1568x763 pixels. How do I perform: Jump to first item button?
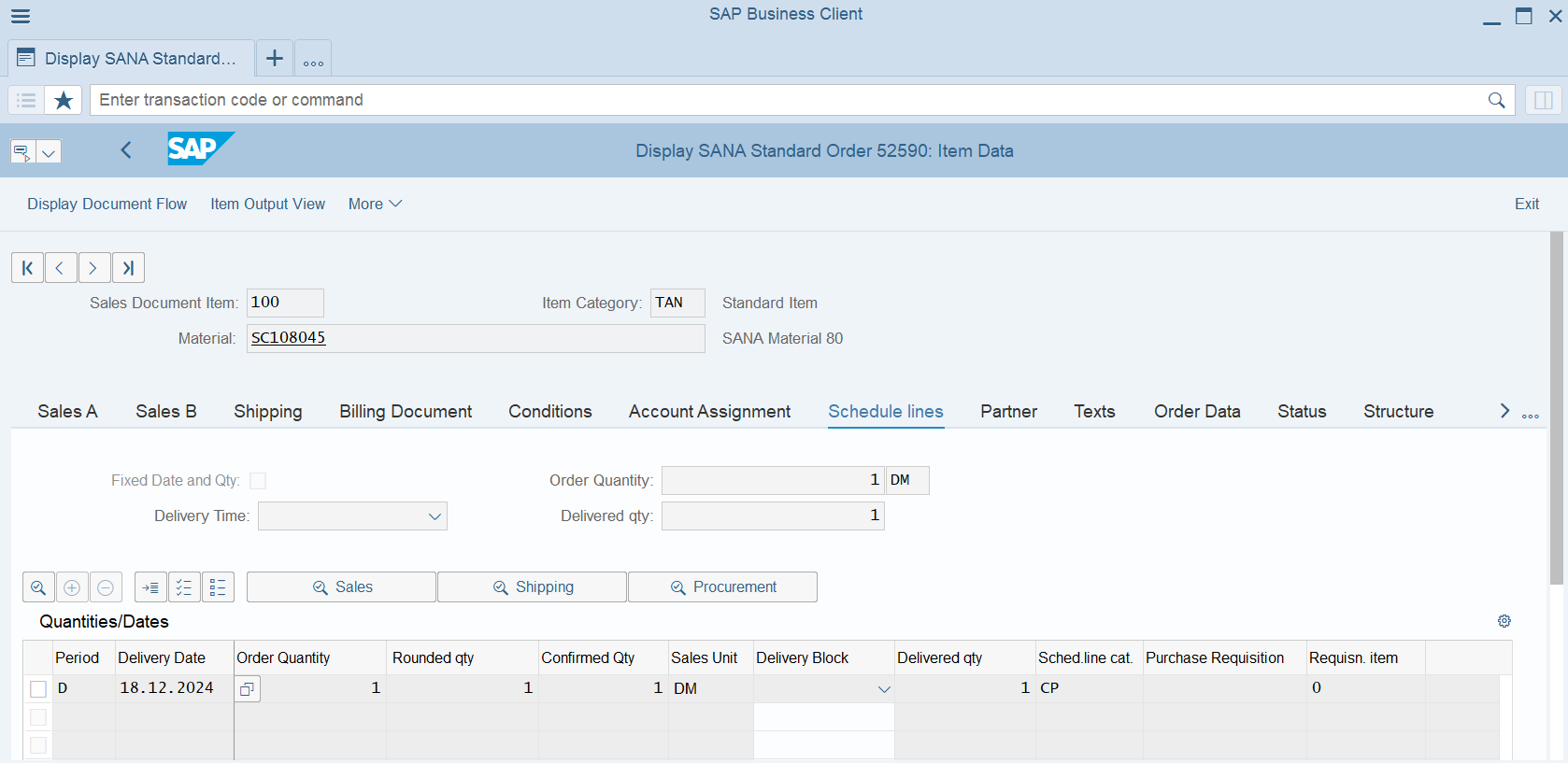click(28, 268)
